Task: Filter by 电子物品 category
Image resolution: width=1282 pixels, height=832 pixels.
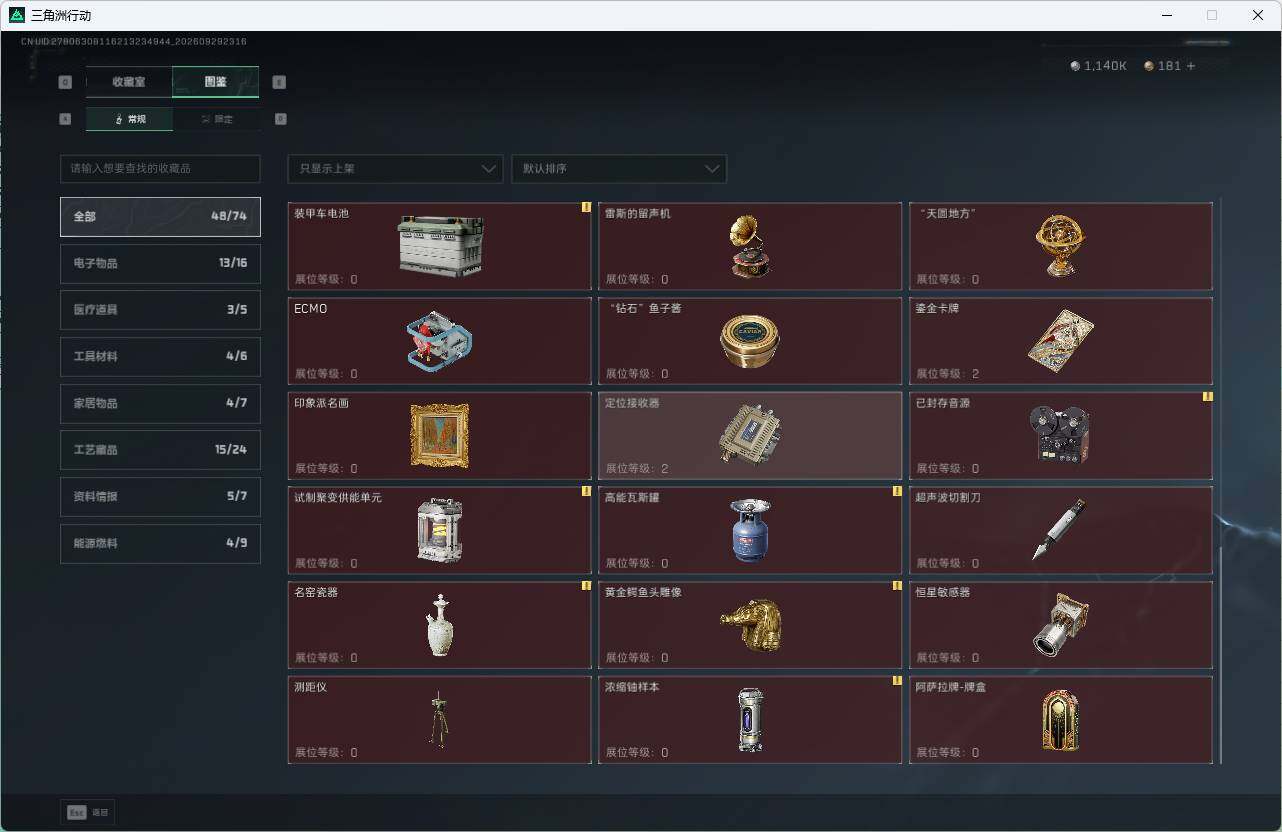Action: coord(160,264)
